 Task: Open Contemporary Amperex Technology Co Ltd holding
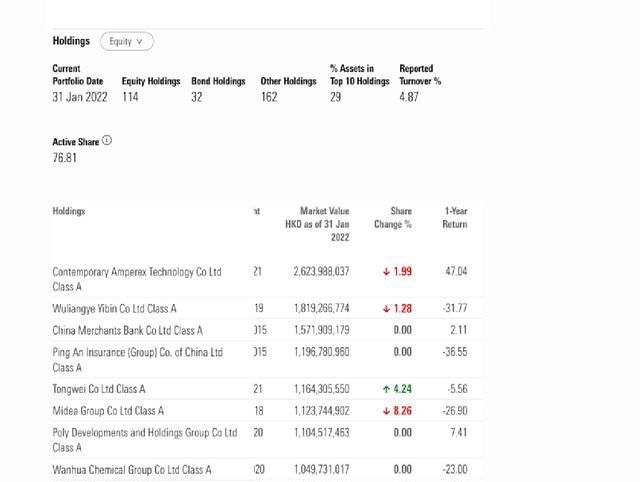click(137, 279)
